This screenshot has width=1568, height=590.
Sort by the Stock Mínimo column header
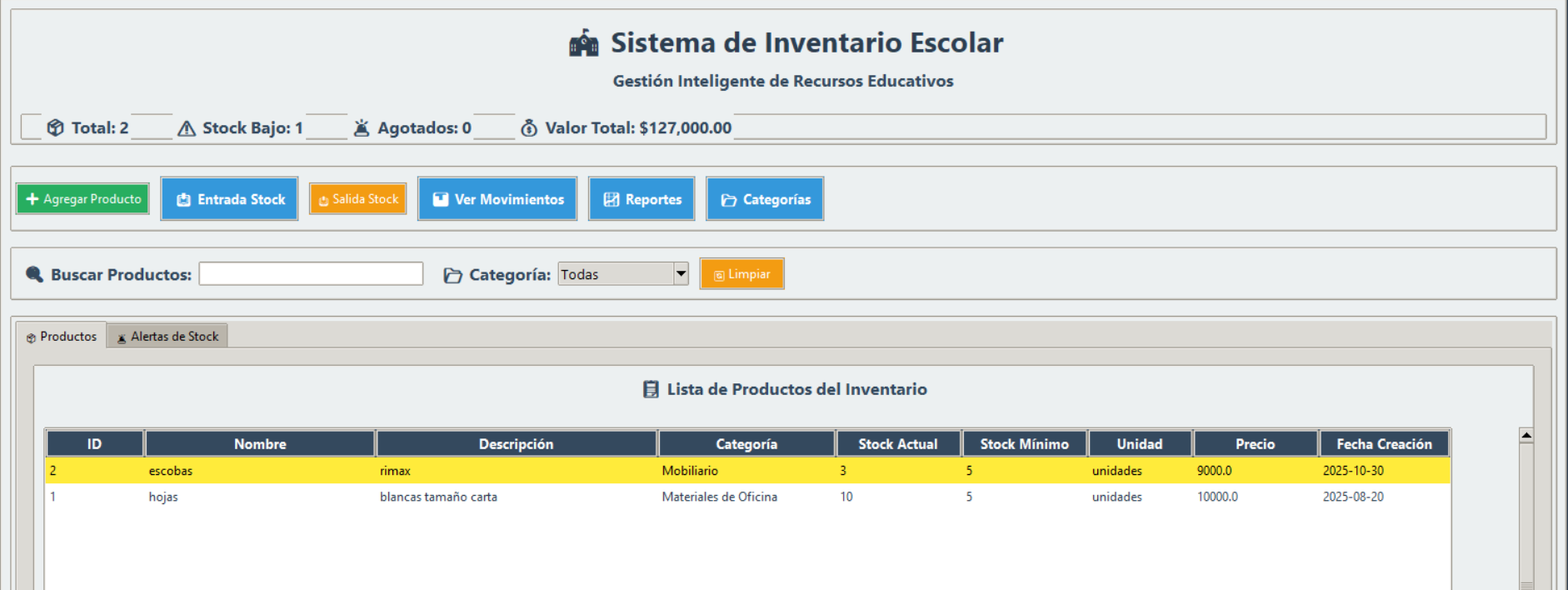coord(1025,444)
